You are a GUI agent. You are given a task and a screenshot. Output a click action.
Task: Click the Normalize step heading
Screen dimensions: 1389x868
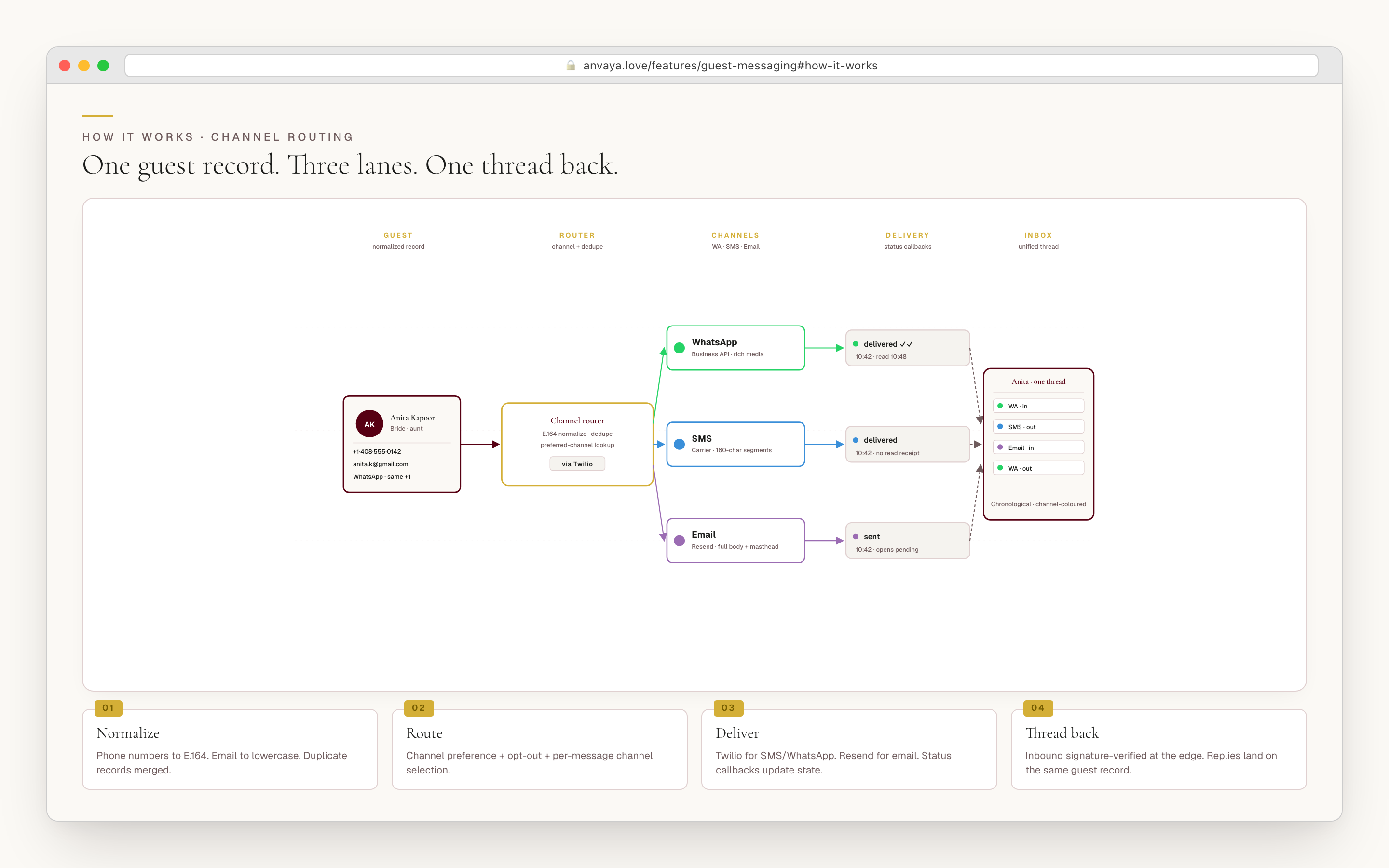tap(128, 733)
